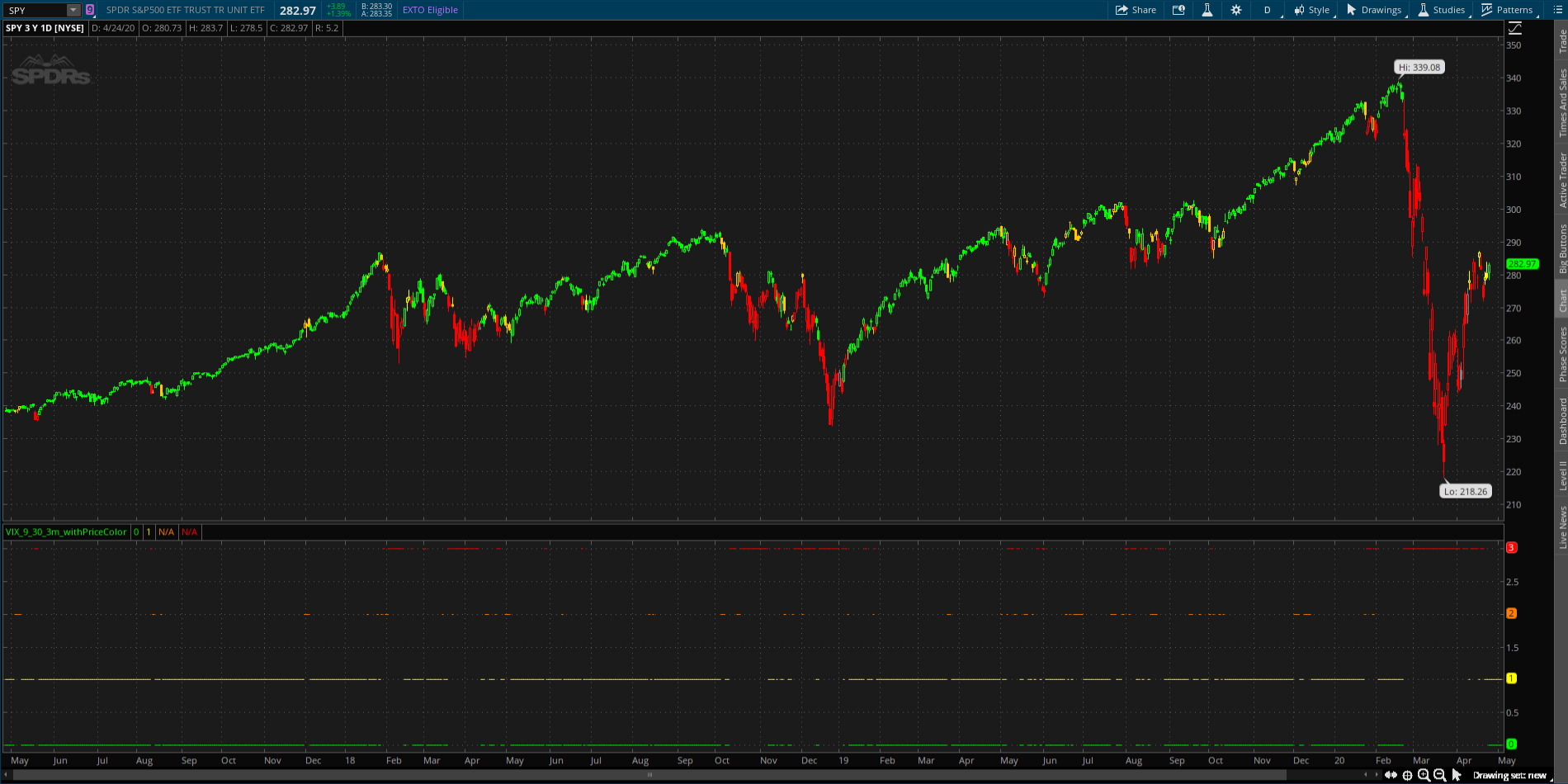Click the 350 label on price axis

(x=1514, y=45)
